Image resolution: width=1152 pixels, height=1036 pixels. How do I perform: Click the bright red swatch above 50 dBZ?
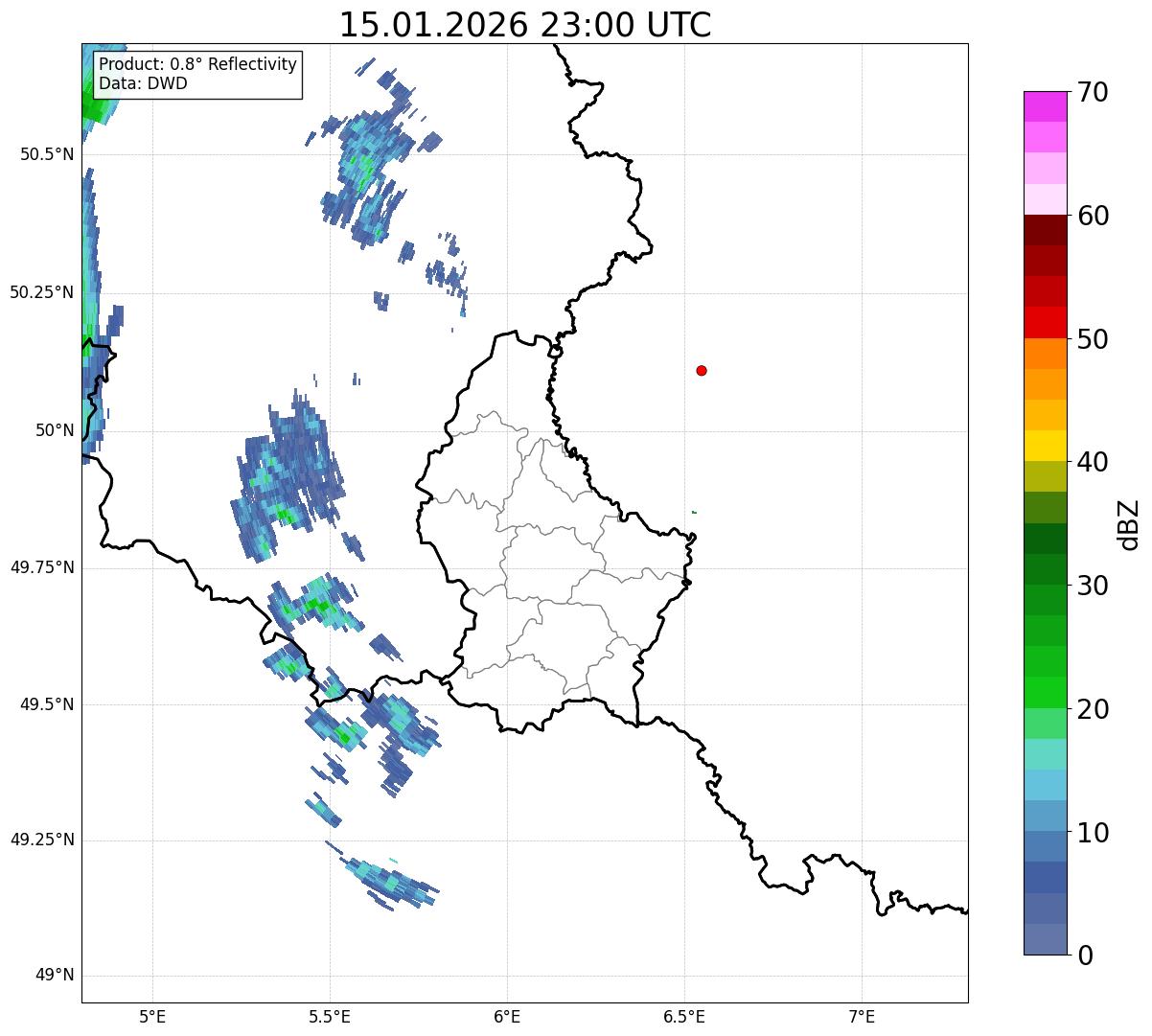1046,322
